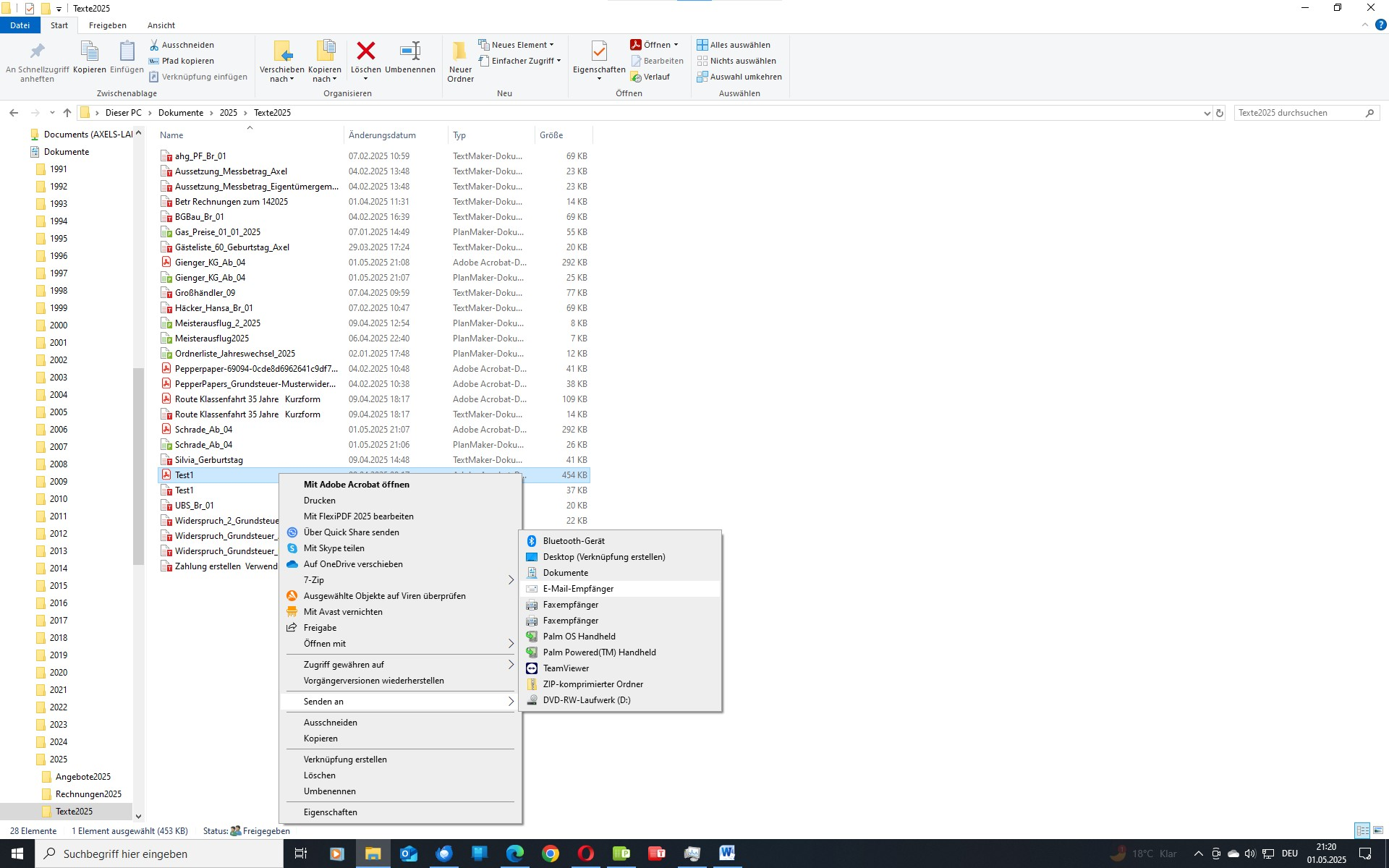Switch to details view in status bar
This screenshot has height=868, width=1389.
[1362, 830]
